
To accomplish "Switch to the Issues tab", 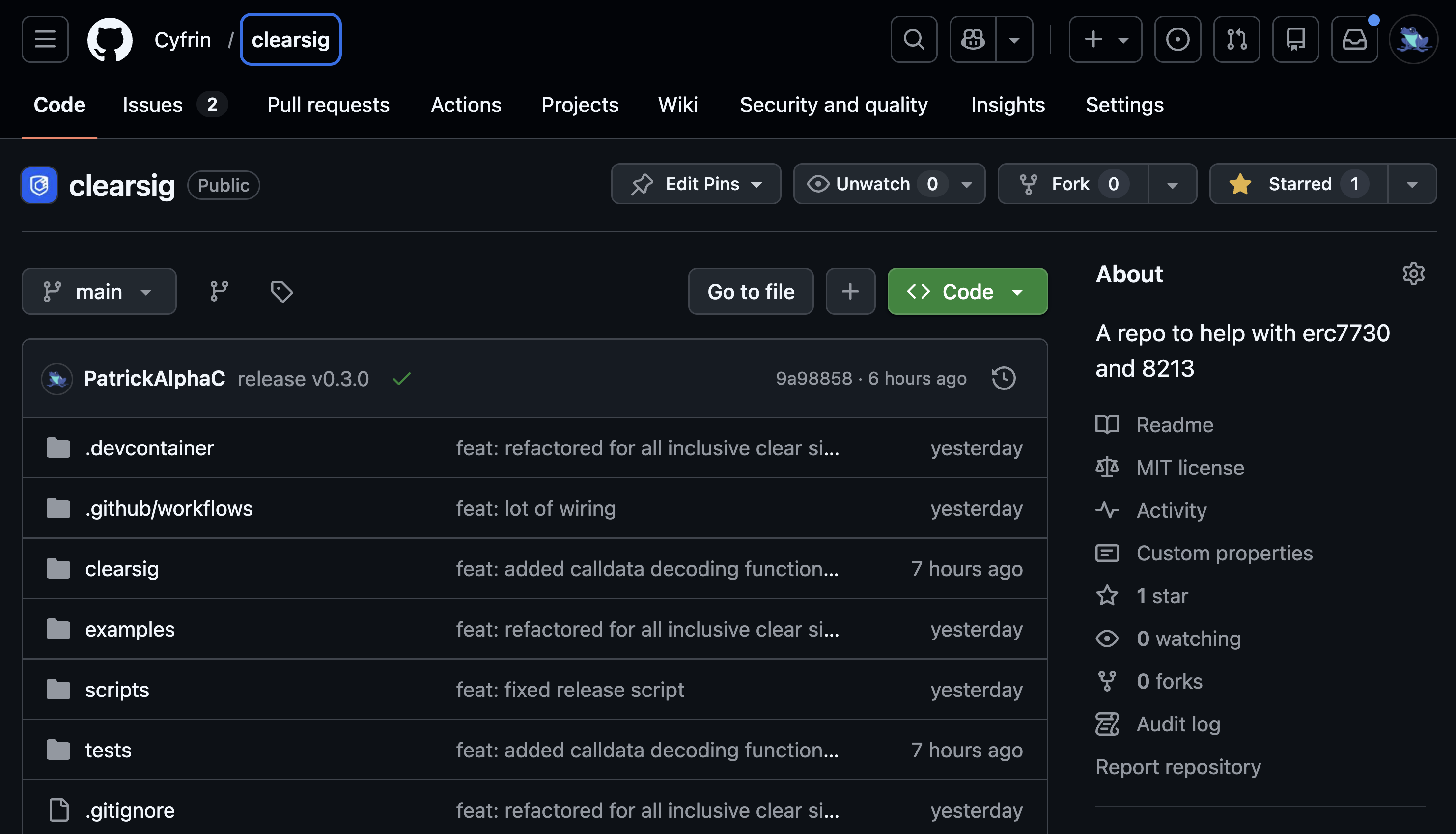I will tap(175, 105).
